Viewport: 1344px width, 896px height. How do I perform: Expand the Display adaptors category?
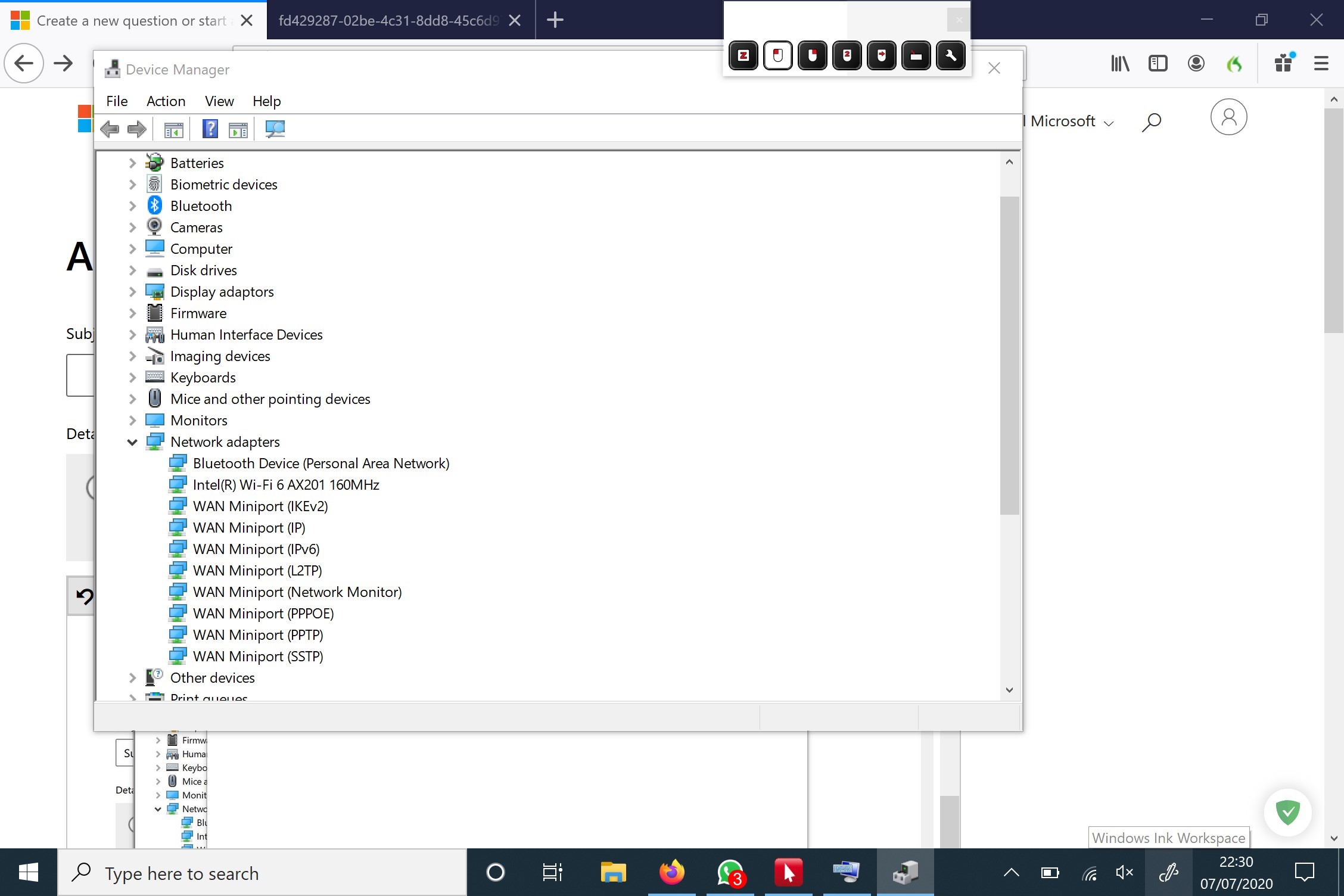pyautogui.click(x=132, y=292)
